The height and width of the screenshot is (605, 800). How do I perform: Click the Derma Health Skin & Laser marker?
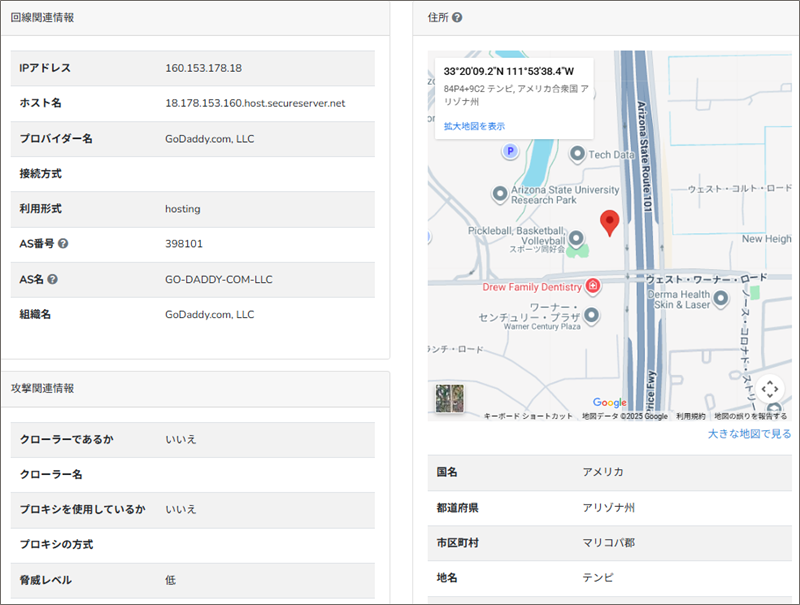tap(720, 297)
